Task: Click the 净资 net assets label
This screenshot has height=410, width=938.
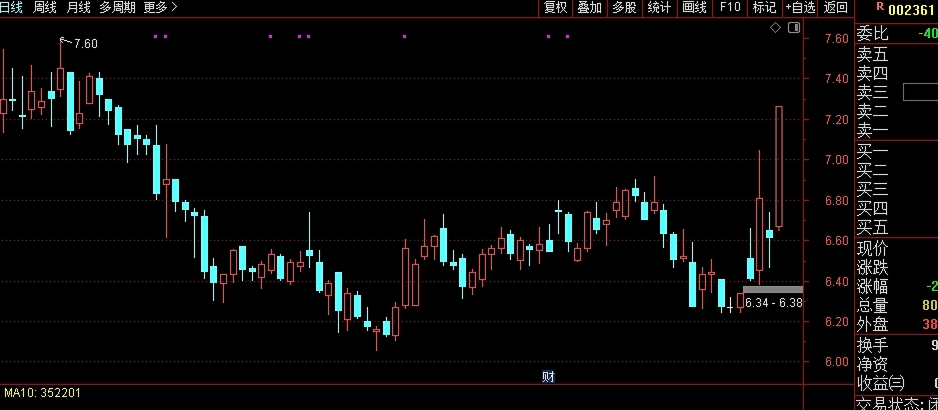Action: 873,364
